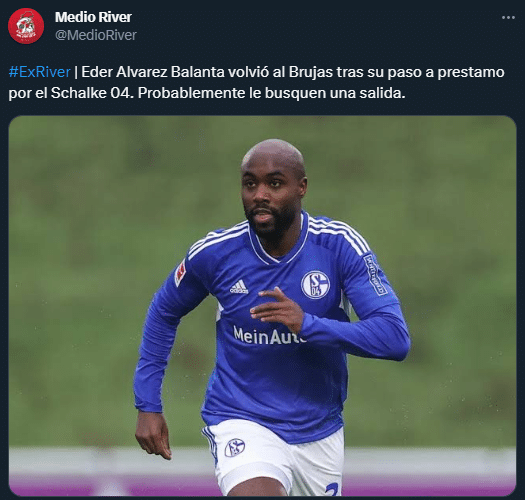Open the attached player photo
Screen dimensions: 525x500
tap(262, 306)
